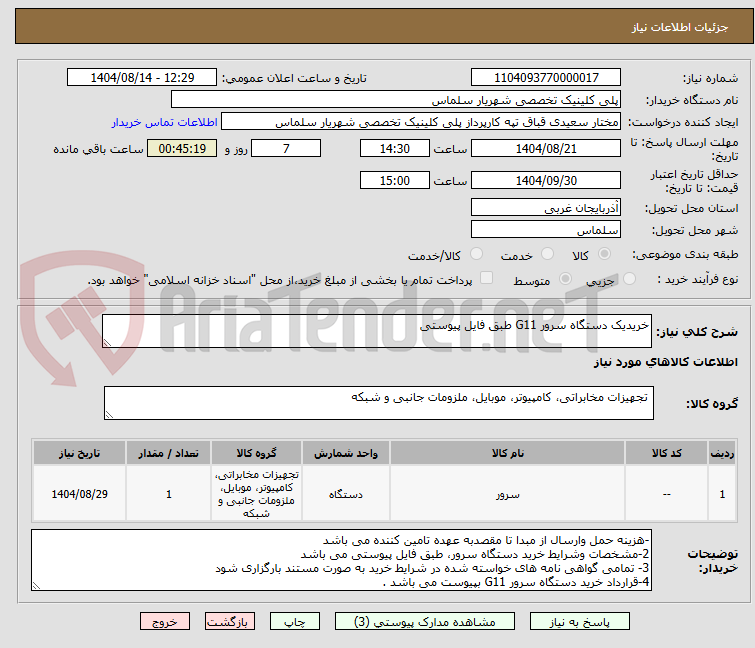Select the 'کالا' radio button

pyautogui.click(x=604, y=254)
